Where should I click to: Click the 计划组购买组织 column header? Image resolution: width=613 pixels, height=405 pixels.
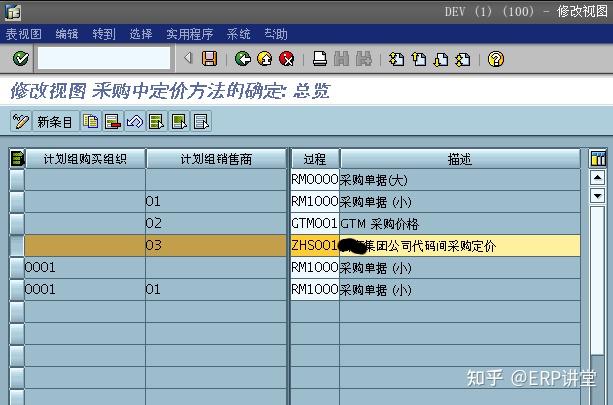click(85, 159)
